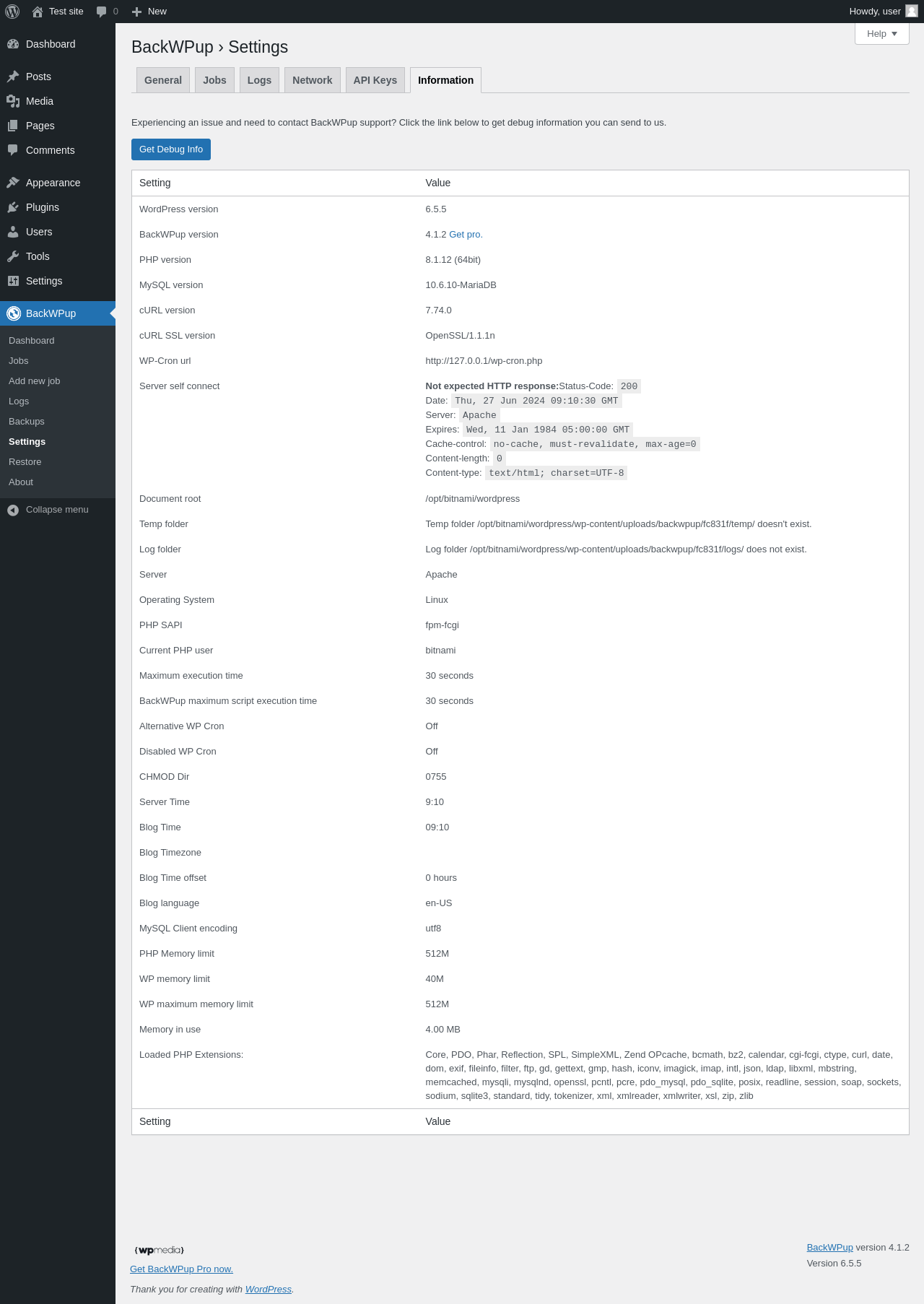The width and height of the screenshot is (924, 1304).
Task: Open the Test site home icon
Action: (x=38, y=12)
